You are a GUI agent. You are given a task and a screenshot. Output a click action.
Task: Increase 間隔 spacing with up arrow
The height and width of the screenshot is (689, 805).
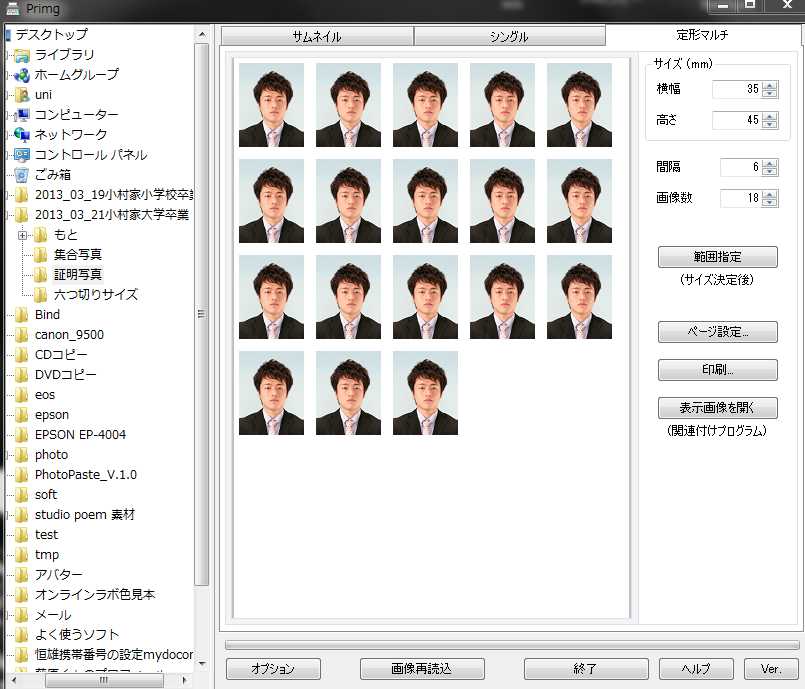(769, 163)
